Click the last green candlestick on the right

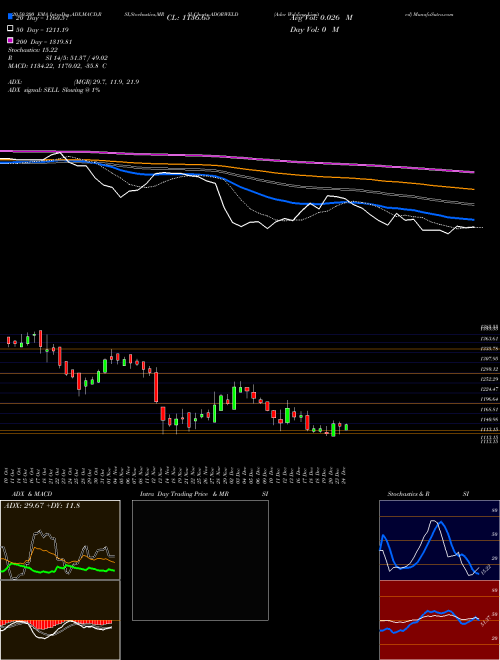coord(346,427)
